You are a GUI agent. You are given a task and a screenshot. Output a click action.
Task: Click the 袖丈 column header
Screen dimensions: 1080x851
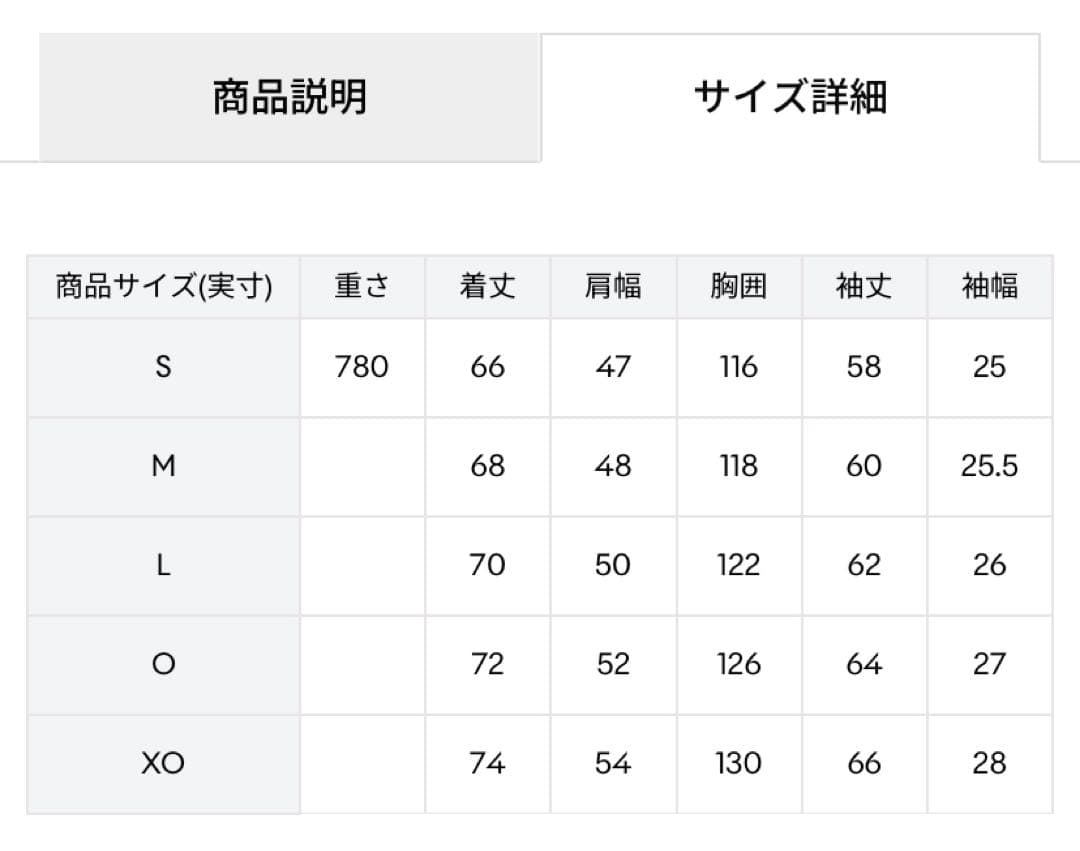click(864, 287)
